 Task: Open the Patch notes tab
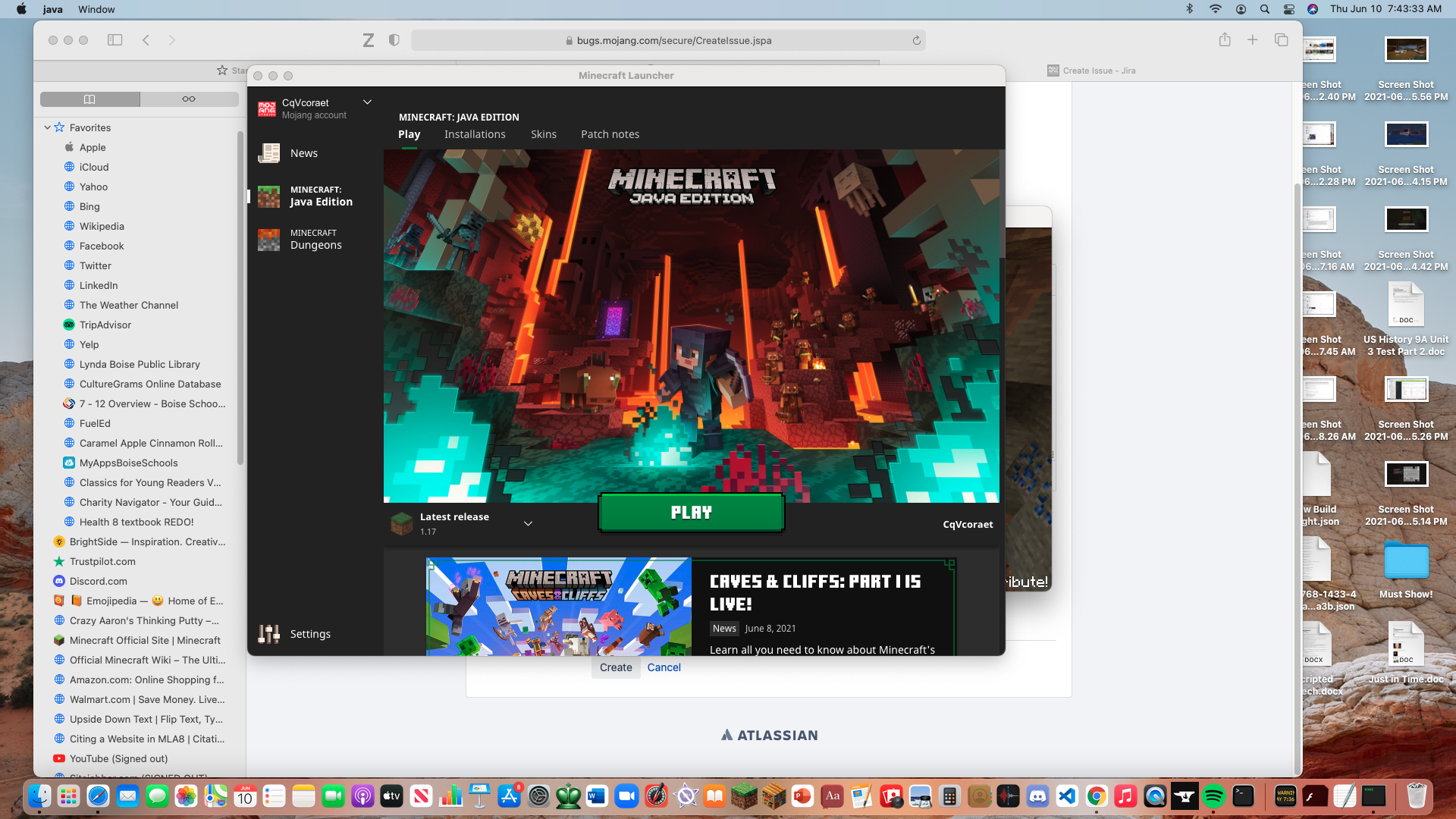click(610, 134)
